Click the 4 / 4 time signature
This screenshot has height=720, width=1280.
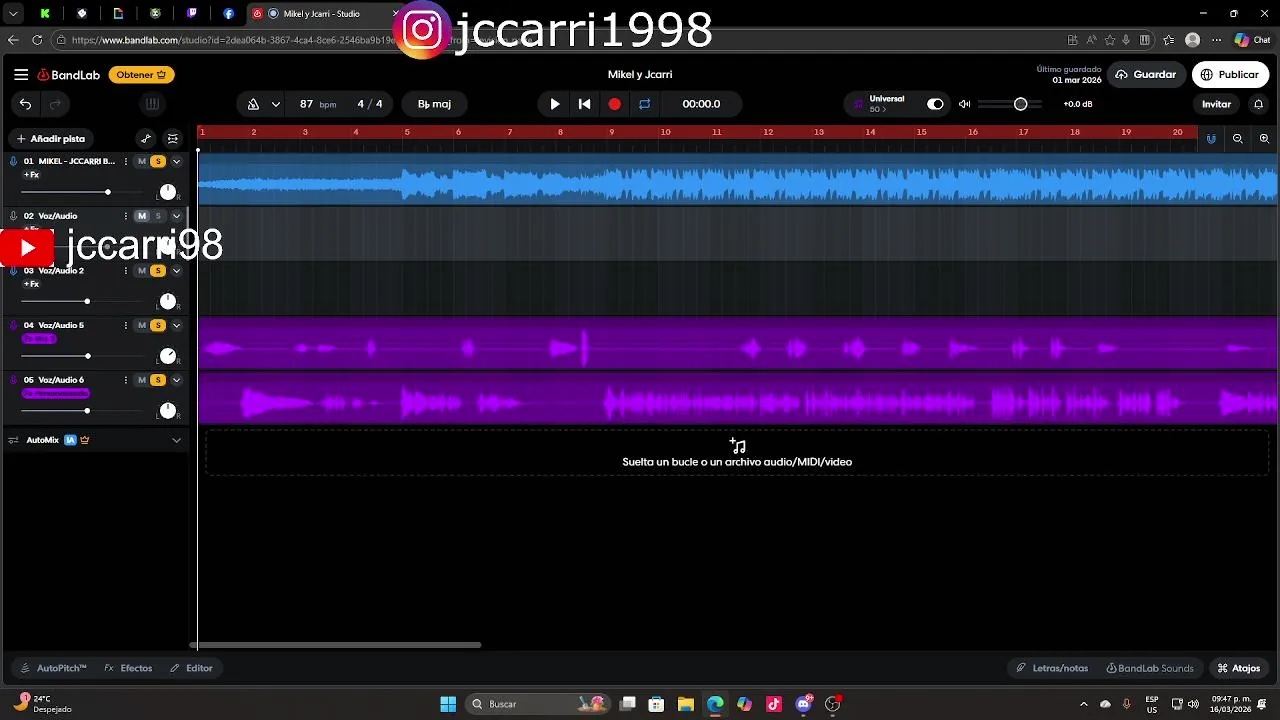point(370,104)
